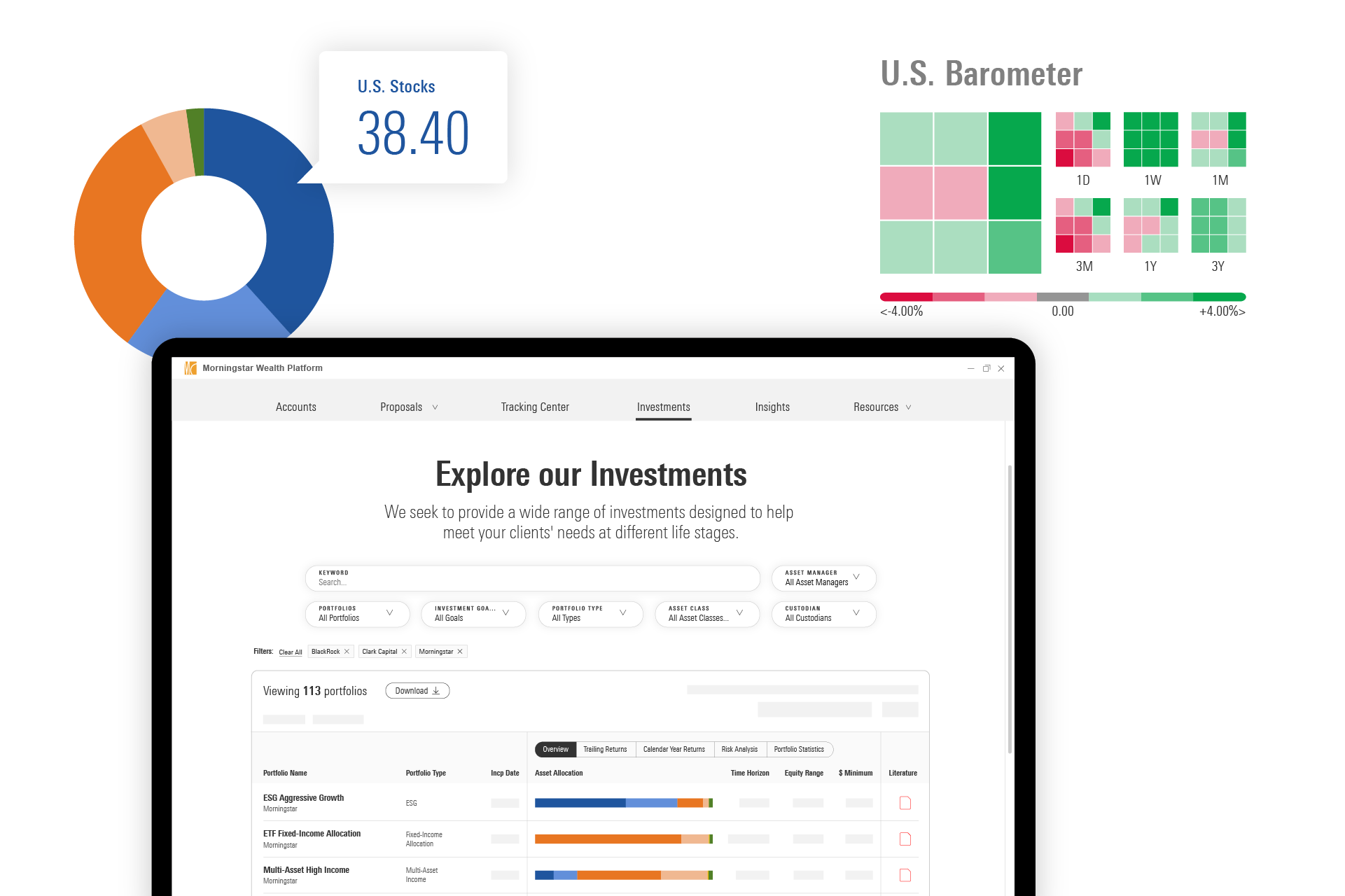Click the restore window icon

pos(986,367)
